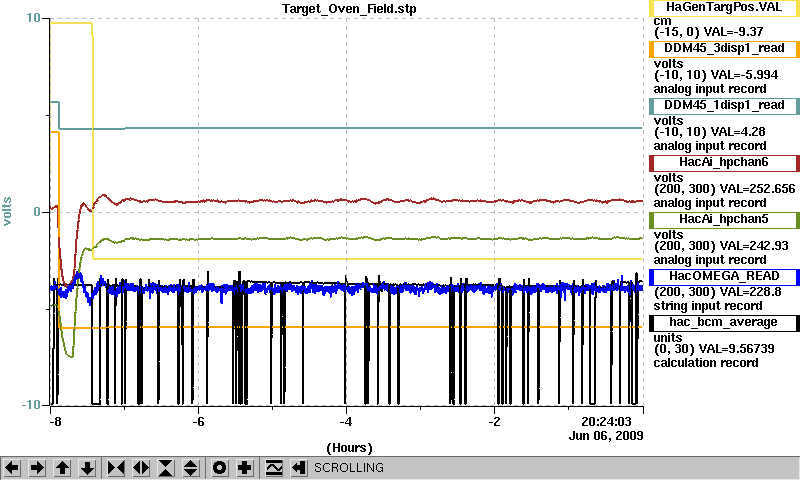The height and width of the screenshot is (480, 800).
Task: Click the Target_Oven_Field.stp graph title
Action: [x=349, y=9]
